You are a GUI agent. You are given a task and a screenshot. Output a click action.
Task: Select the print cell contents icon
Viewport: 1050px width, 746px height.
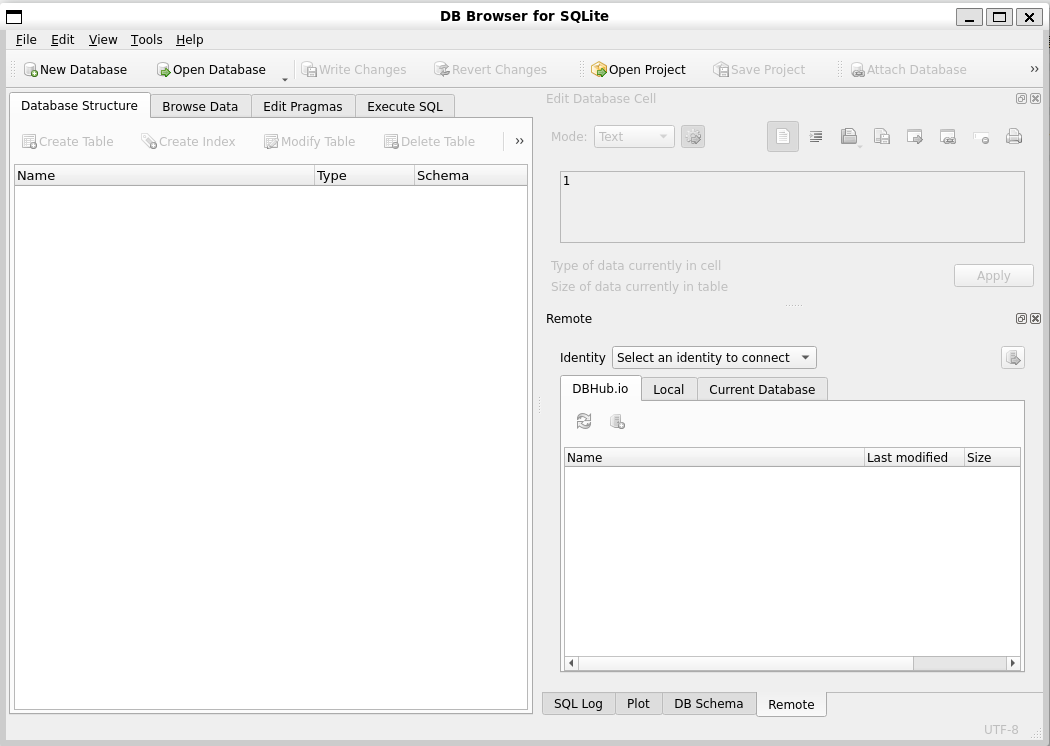(x=1013, y=137)
